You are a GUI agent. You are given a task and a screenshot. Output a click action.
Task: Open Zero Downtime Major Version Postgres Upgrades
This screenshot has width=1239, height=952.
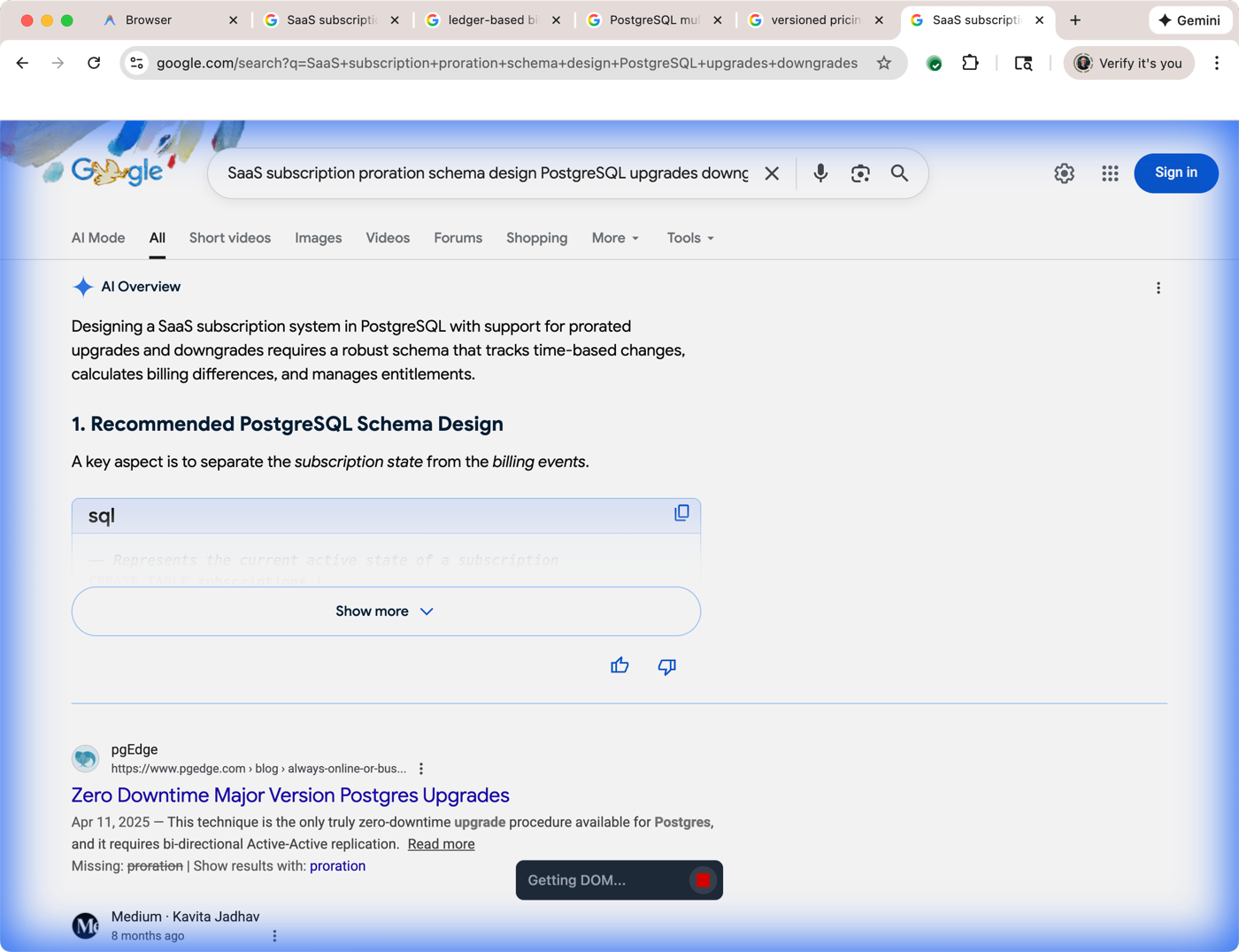coord(290,795)
